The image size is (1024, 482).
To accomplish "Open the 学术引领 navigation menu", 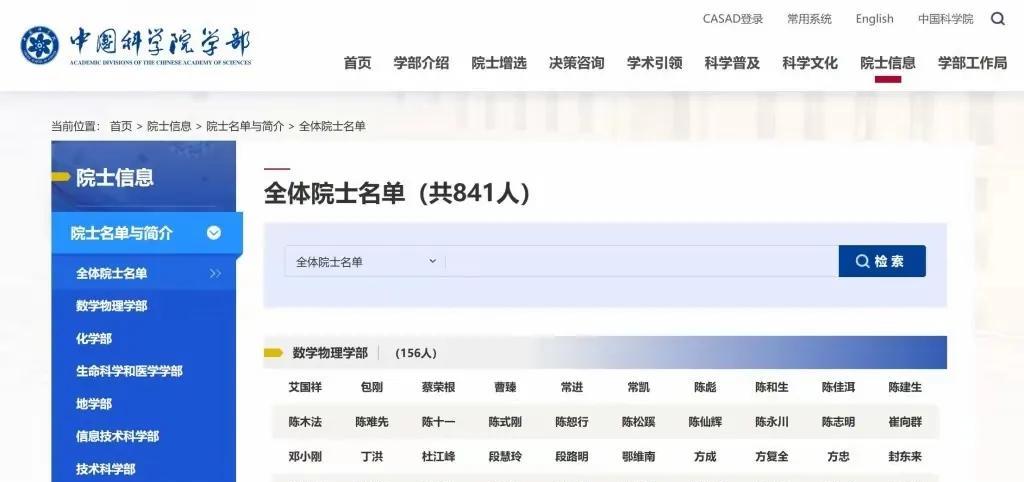I will [x=654, y=63].
